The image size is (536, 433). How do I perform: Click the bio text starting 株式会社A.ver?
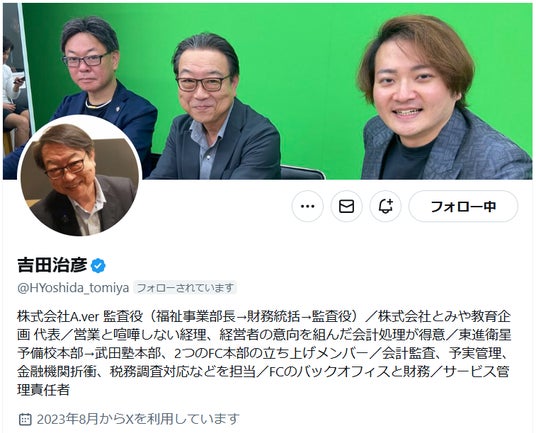click(264, 353)
